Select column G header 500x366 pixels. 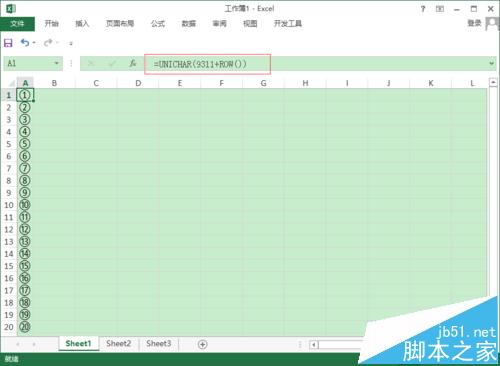point(263,83)
